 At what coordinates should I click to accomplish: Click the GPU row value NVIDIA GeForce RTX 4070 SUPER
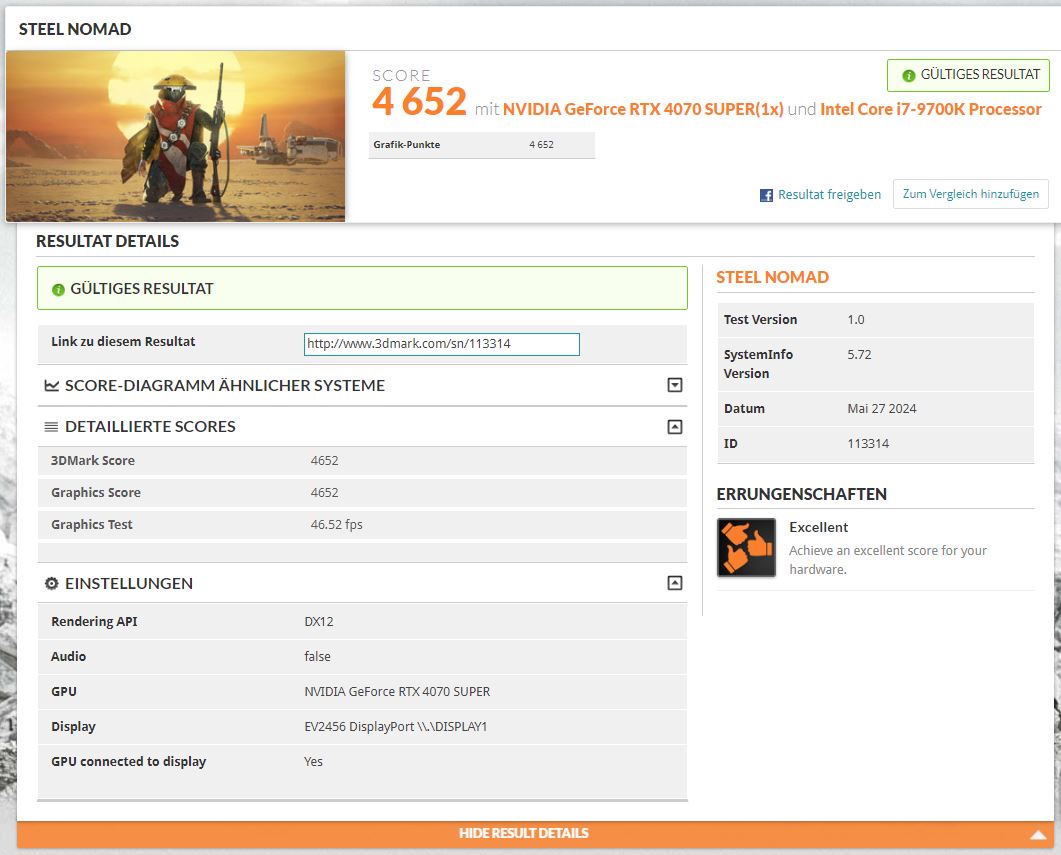click(397, 692)
